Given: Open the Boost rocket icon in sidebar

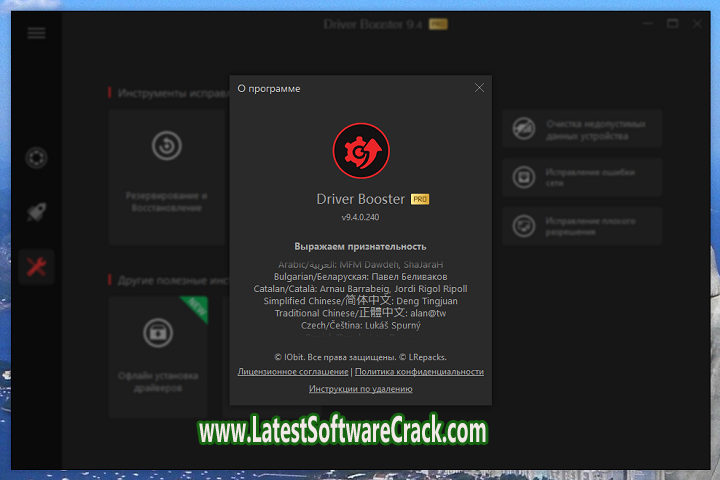Looking at the screenshot, I should 37,212.
